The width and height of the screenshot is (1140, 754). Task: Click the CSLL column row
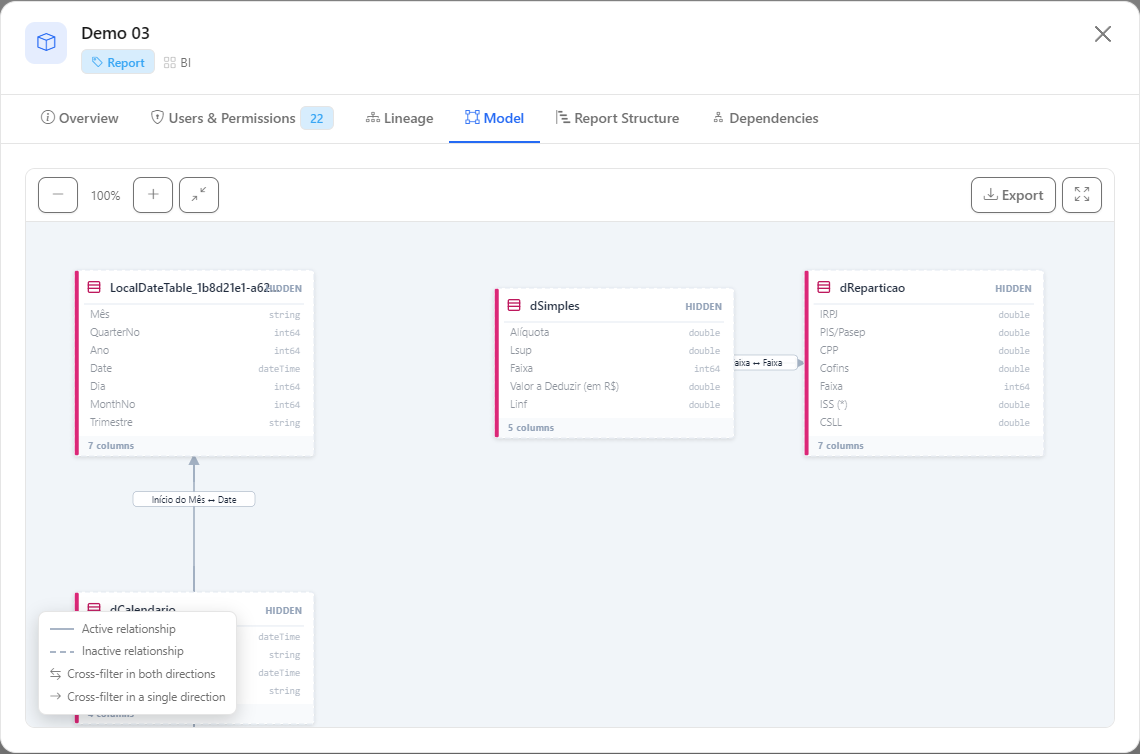coord(925,422)
